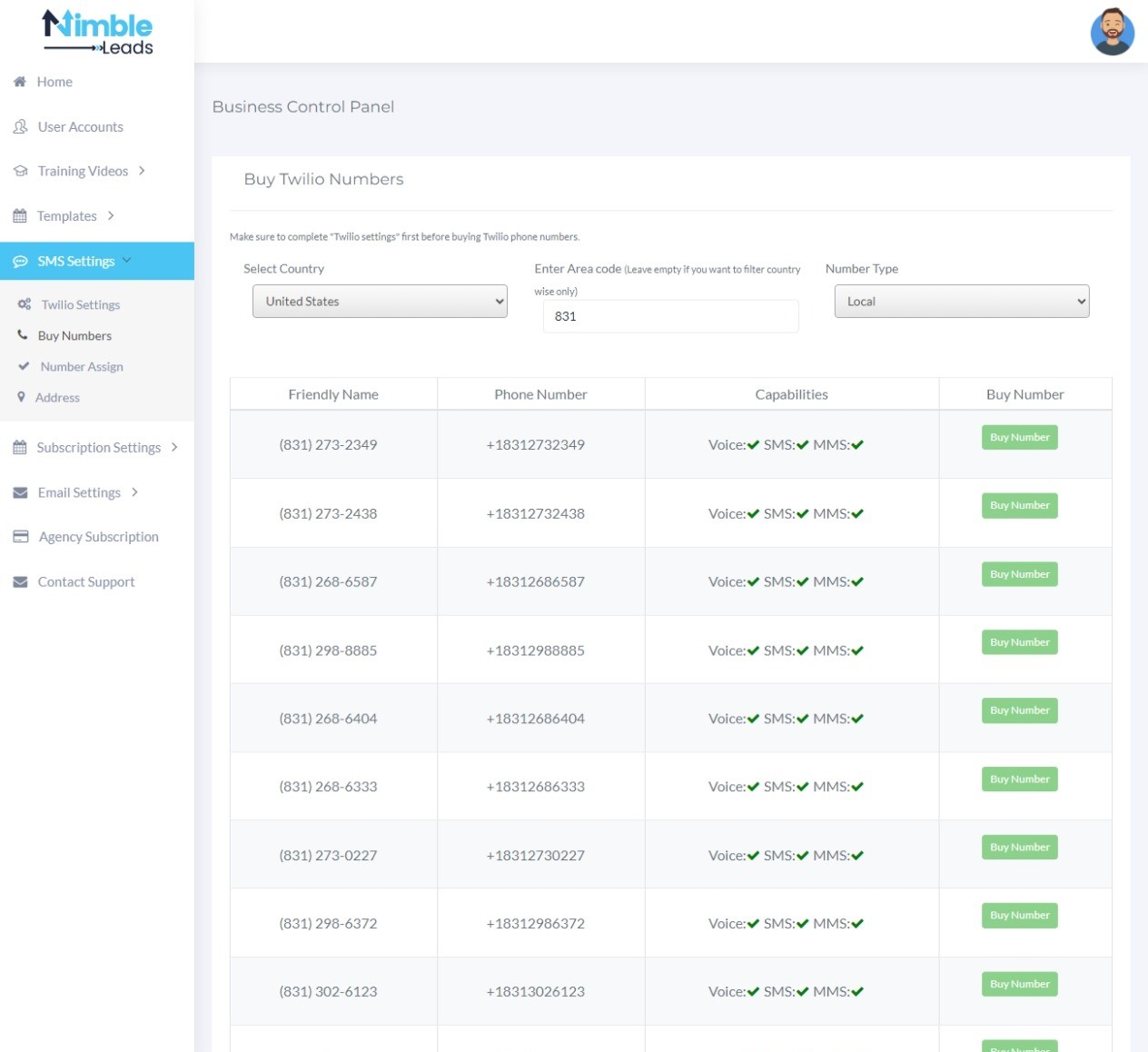Screen dimensions: 1148x1052
Task: Buy the number (831) 273-2349
Action: [1019, 438]
